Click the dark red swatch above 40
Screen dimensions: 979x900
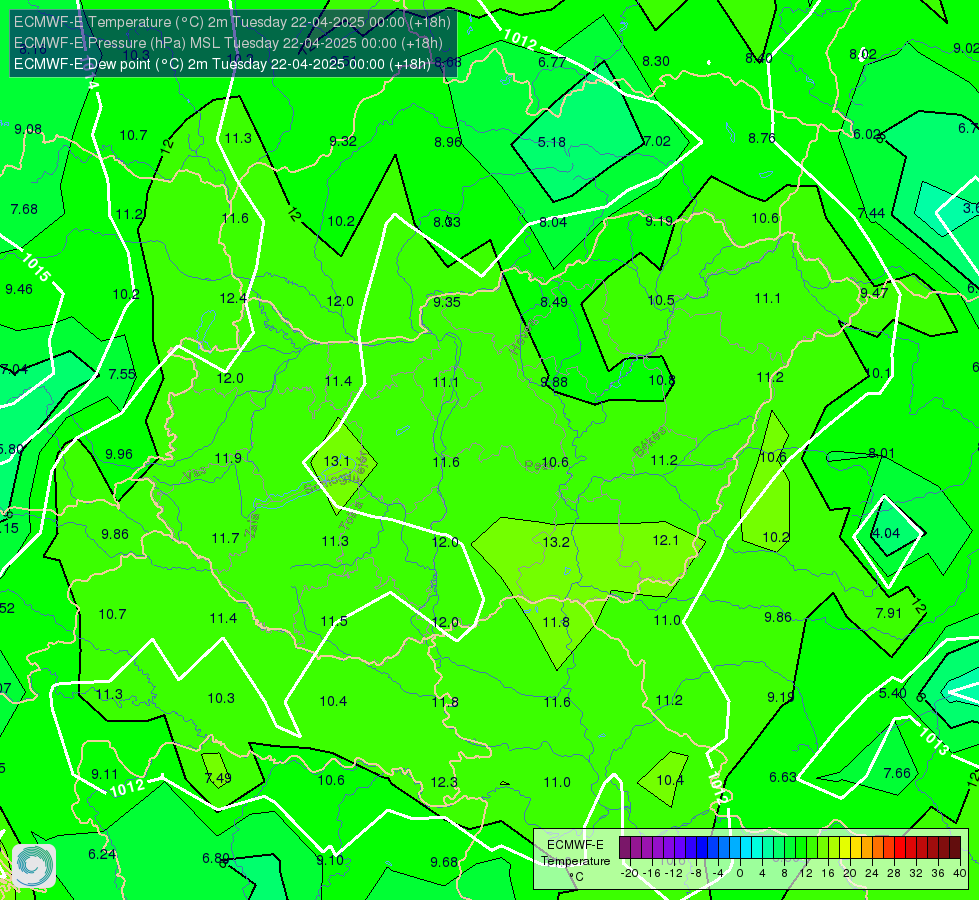click(x=955, y=848)
